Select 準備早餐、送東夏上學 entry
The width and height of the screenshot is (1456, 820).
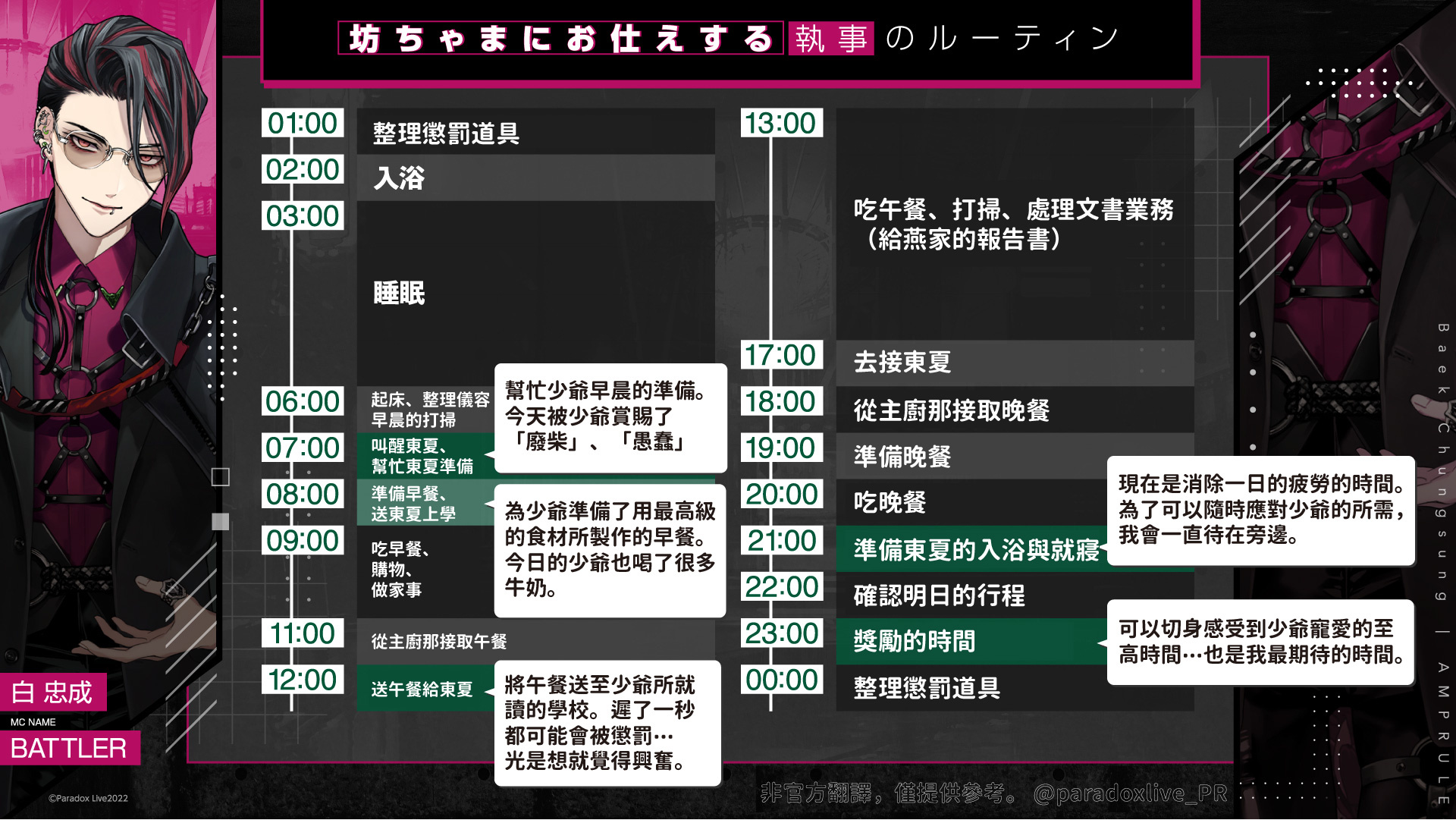[426, 502]
